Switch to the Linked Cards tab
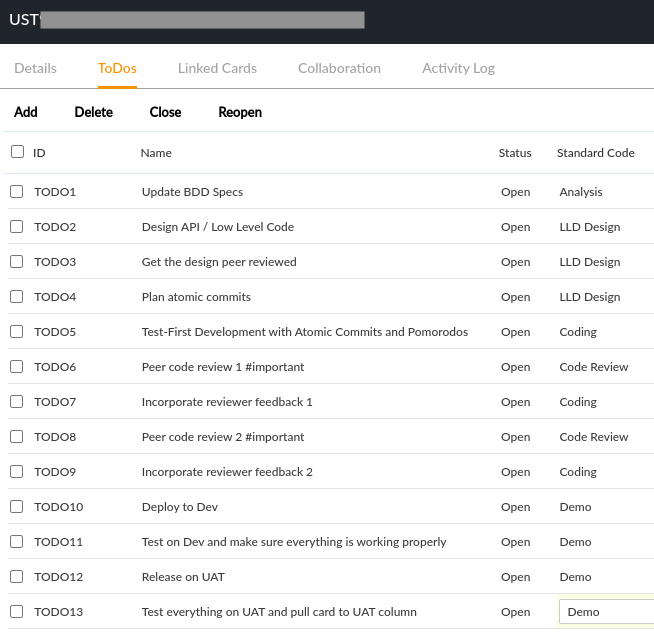The height and width of the screenshot is (639, 654). pos(217,68)
